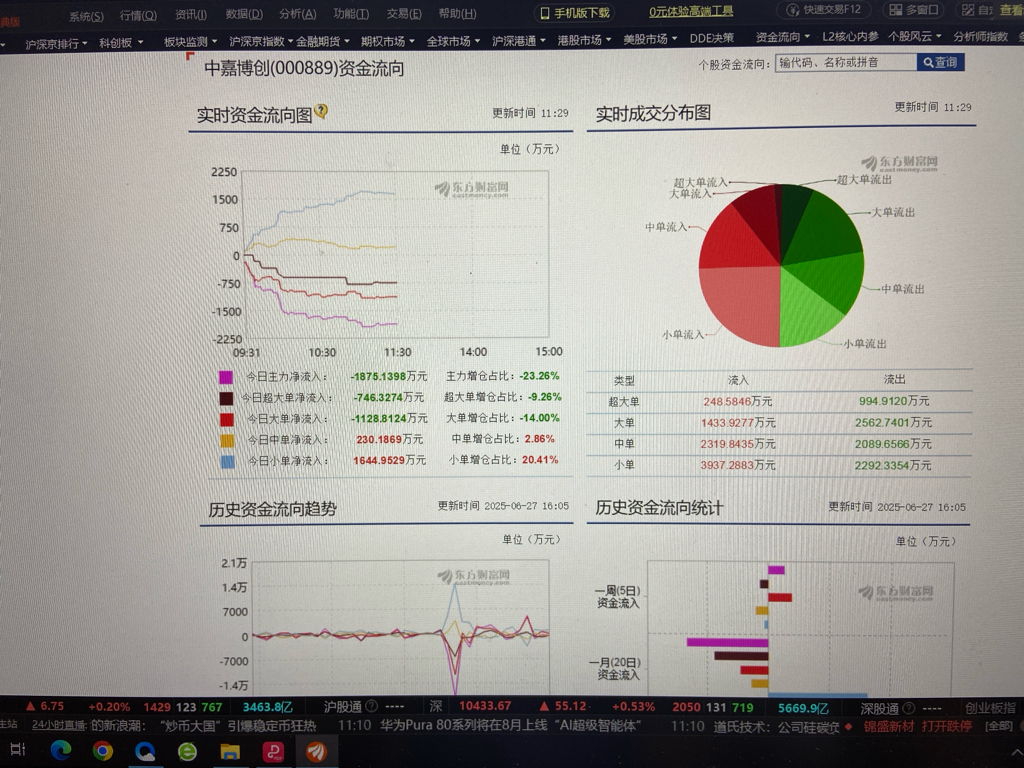Expand the 金融期货 dropdown
The height and width of the screenshot is (768, 1024).
(323, 42)
